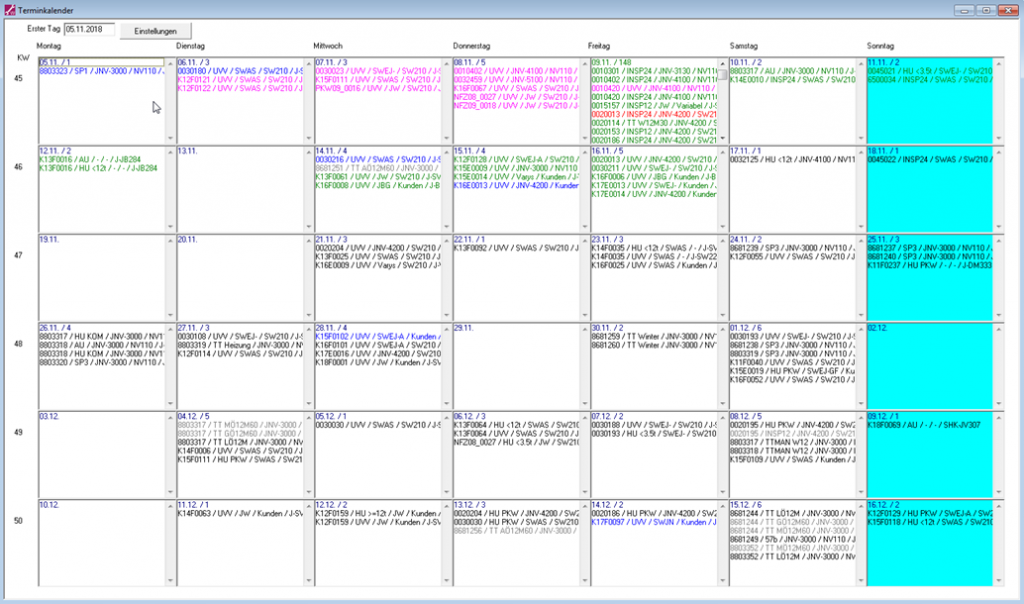Viewport: 1024px width, 604px height.
Task: Click scroll-up arrow in Friday 09.11 cell
Action: click(723, 63)
